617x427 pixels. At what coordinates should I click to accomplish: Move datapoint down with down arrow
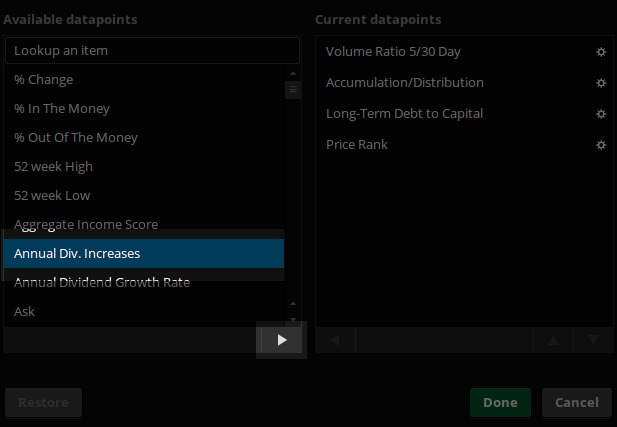click(593, 340)
